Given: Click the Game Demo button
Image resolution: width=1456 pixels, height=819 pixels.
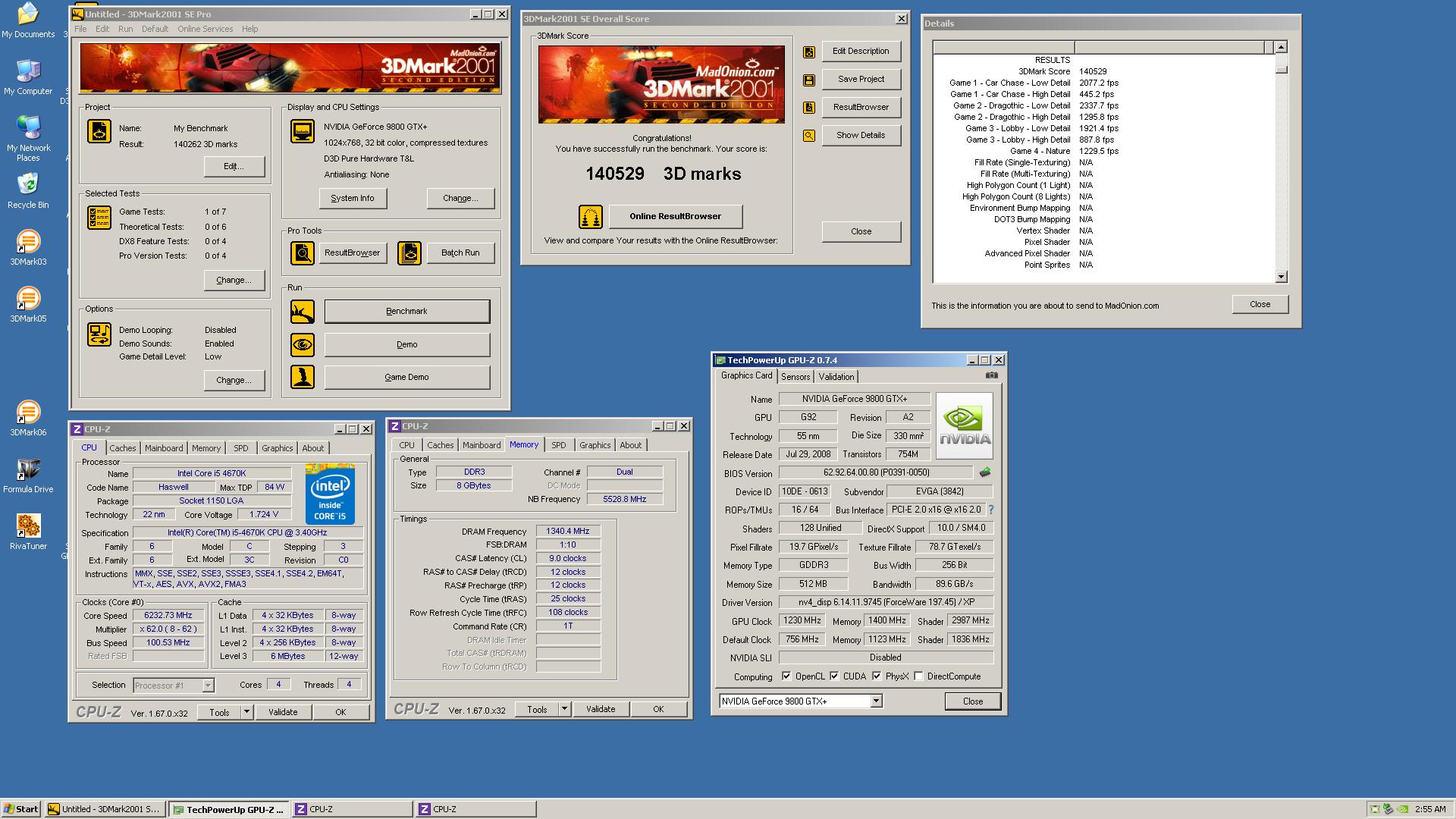Looking at the screenshot, I should (x=407, y=377).
